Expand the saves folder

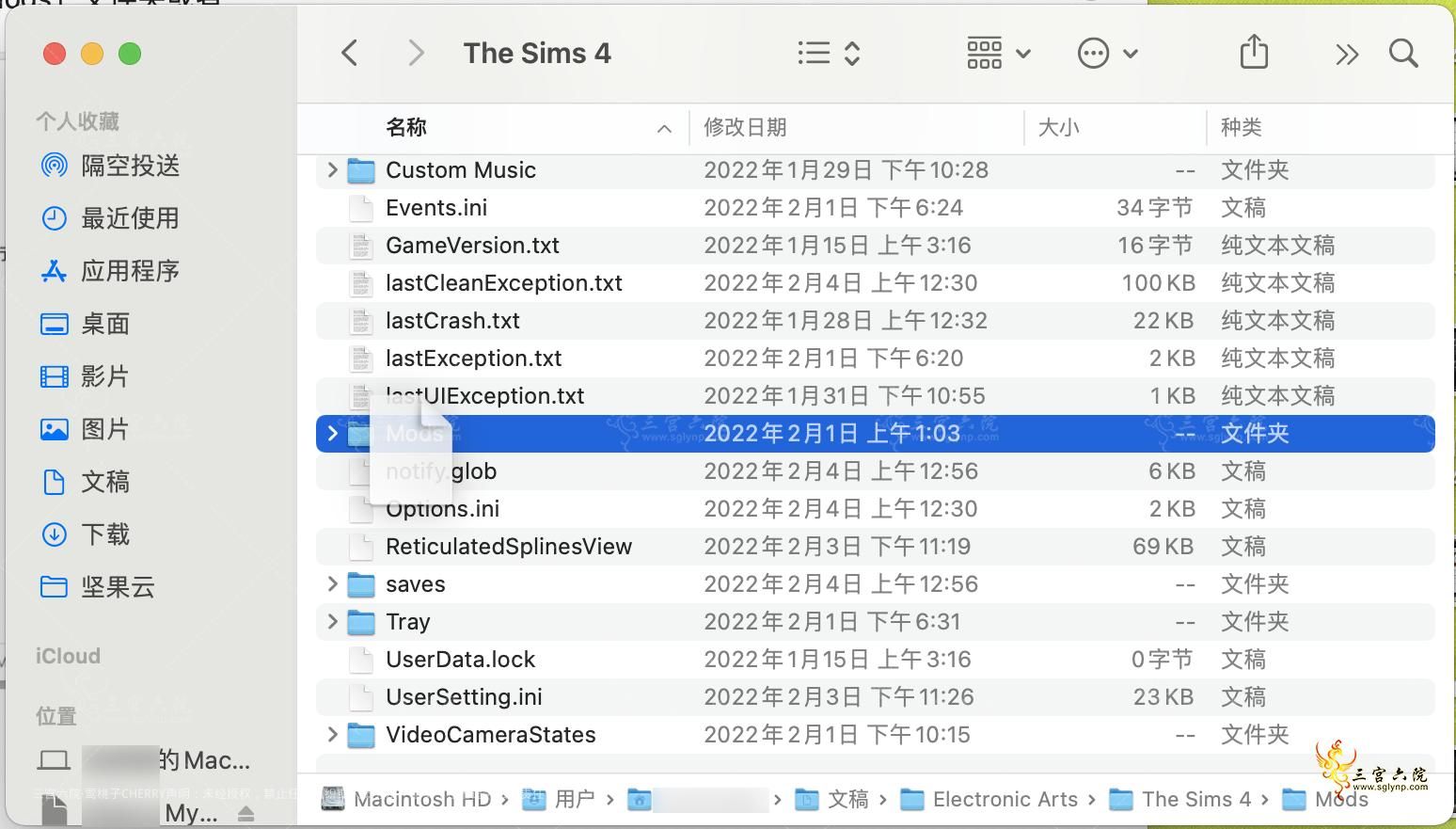point(332,584)
